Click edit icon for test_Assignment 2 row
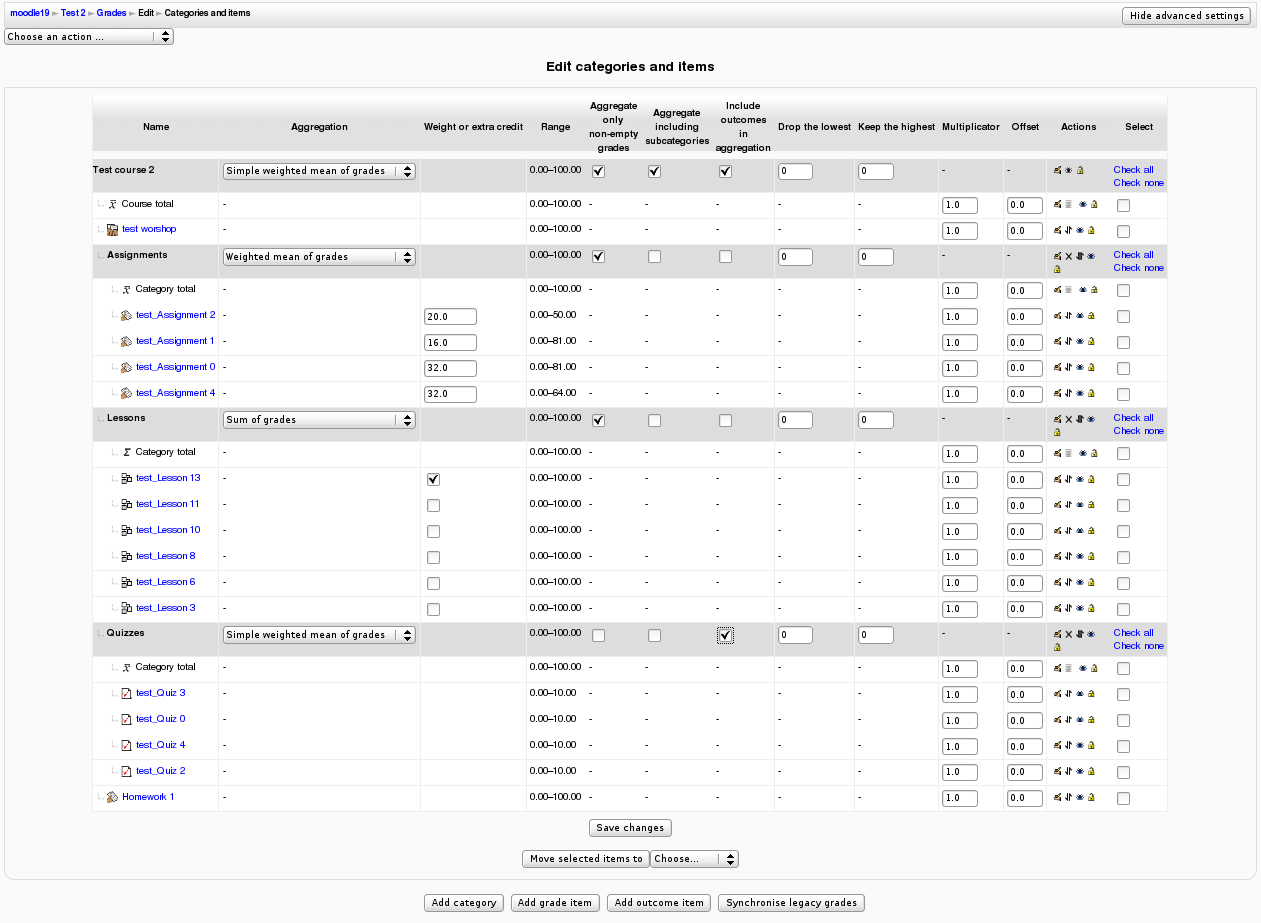 coord(1057,316)
